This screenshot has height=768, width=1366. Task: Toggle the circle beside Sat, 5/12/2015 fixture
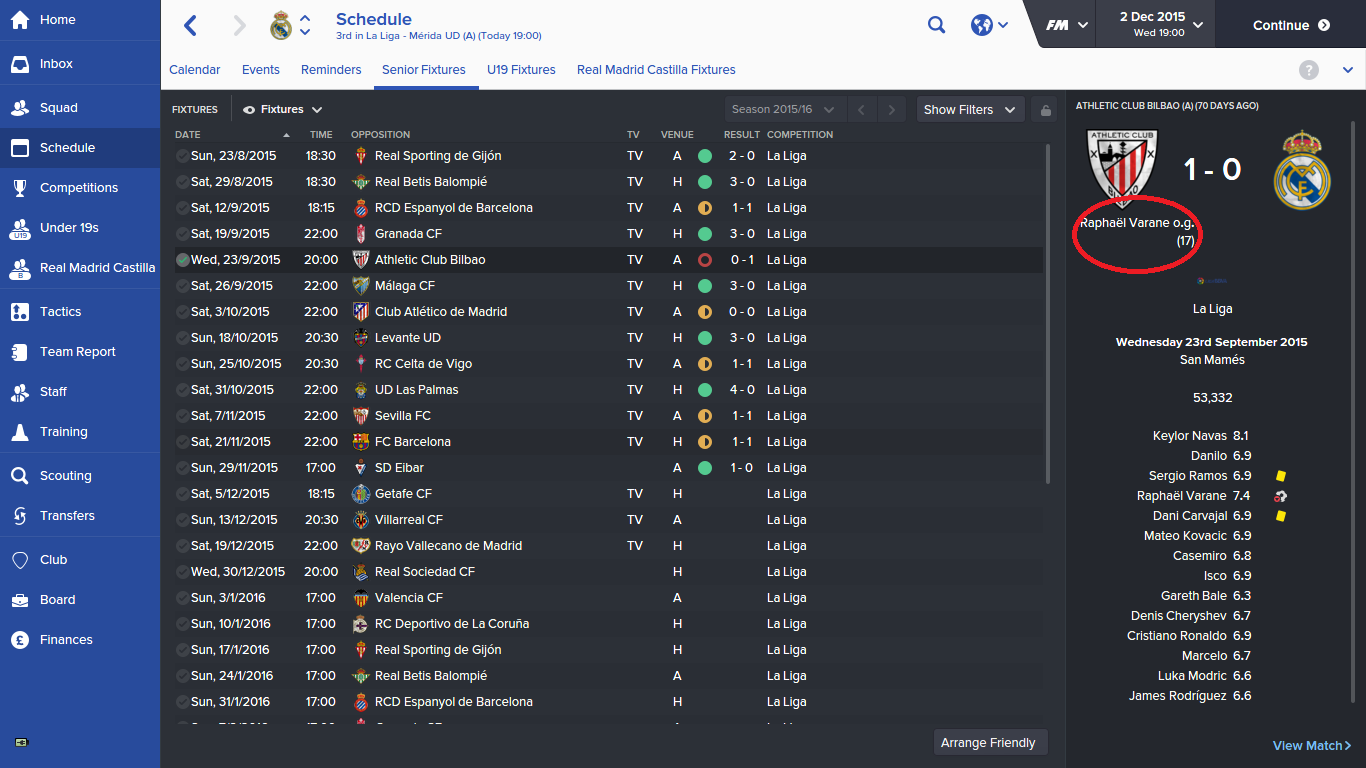[182, 494]
